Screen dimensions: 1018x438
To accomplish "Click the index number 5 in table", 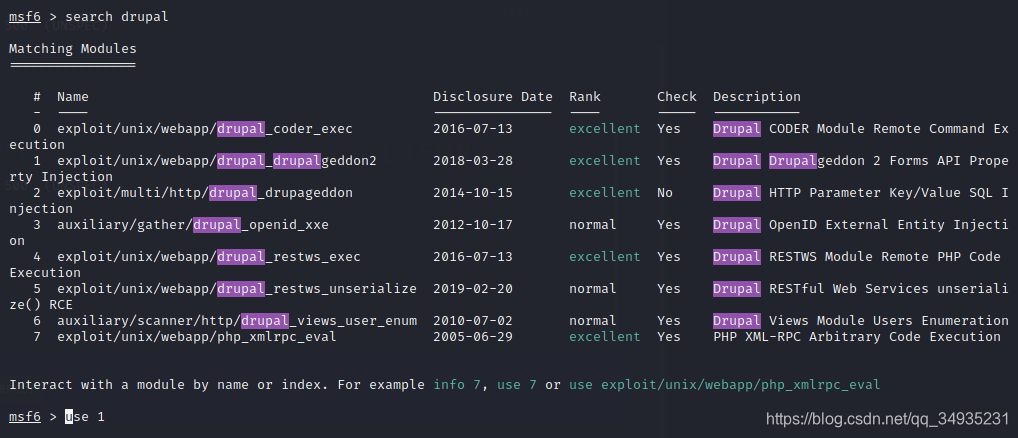I will (37, 289).
